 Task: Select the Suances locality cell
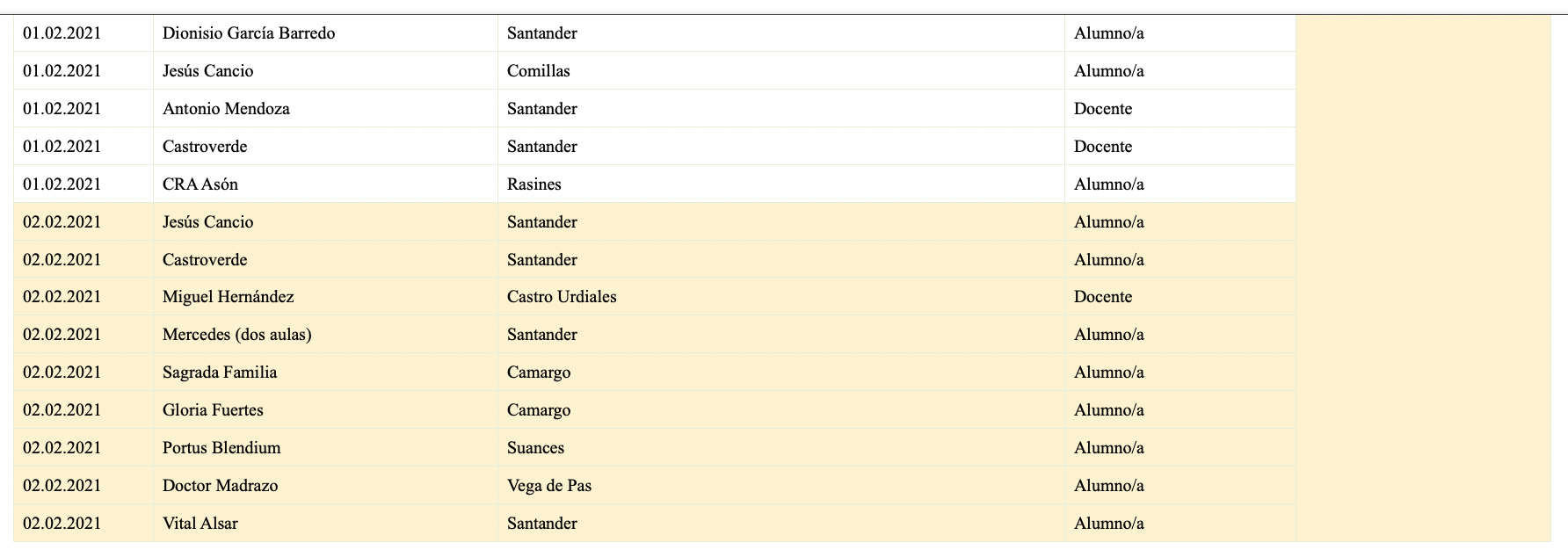click(x=536, y=448)
